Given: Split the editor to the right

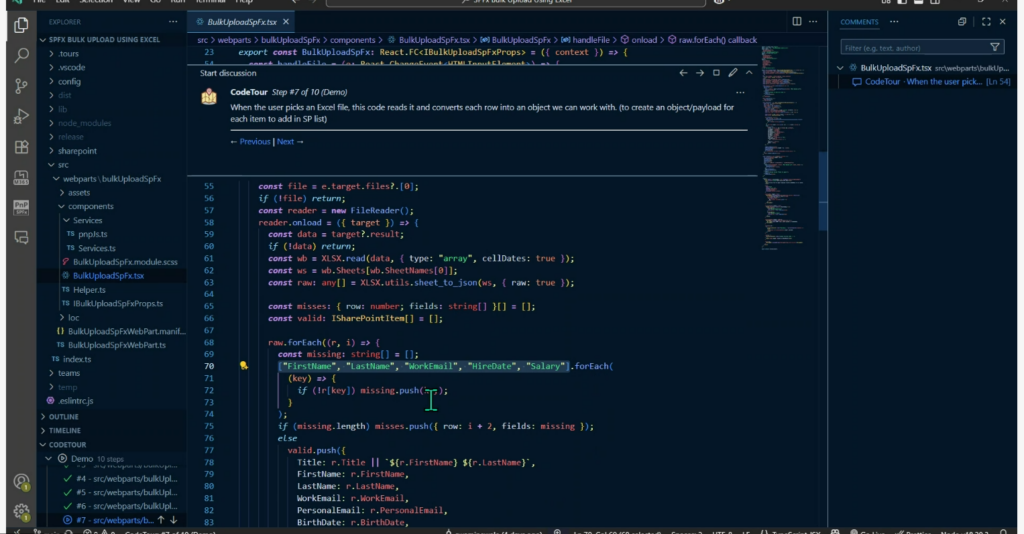Looking at the screenshot, I should coord(797,22).
